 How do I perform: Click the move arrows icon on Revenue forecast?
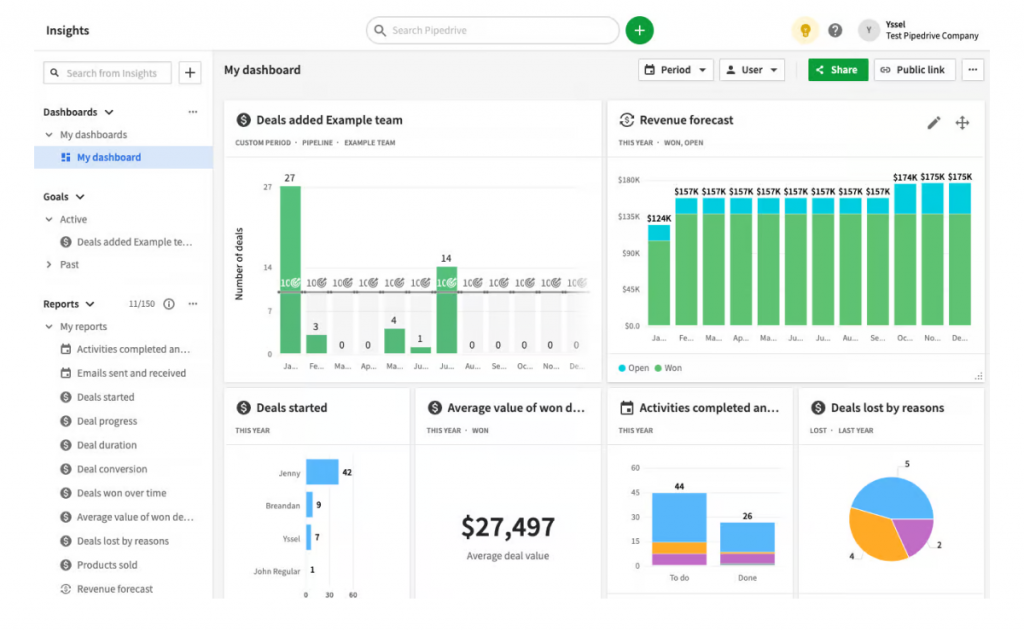pyautogui.click(x=962, y=123)
